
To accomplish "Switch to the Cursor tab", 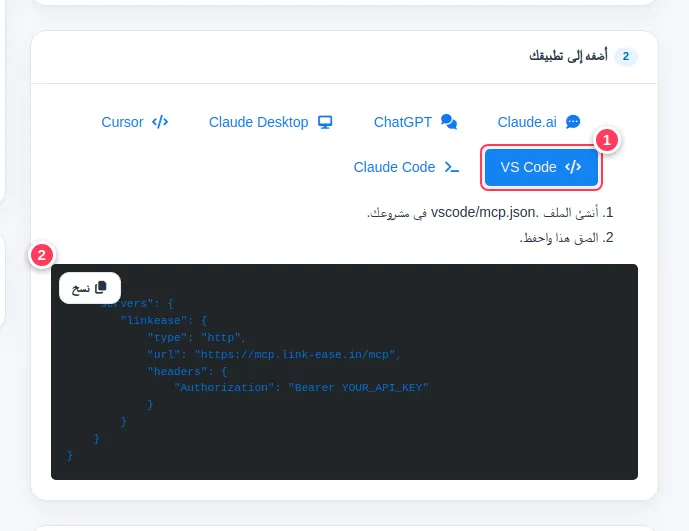I will [134, 122].
